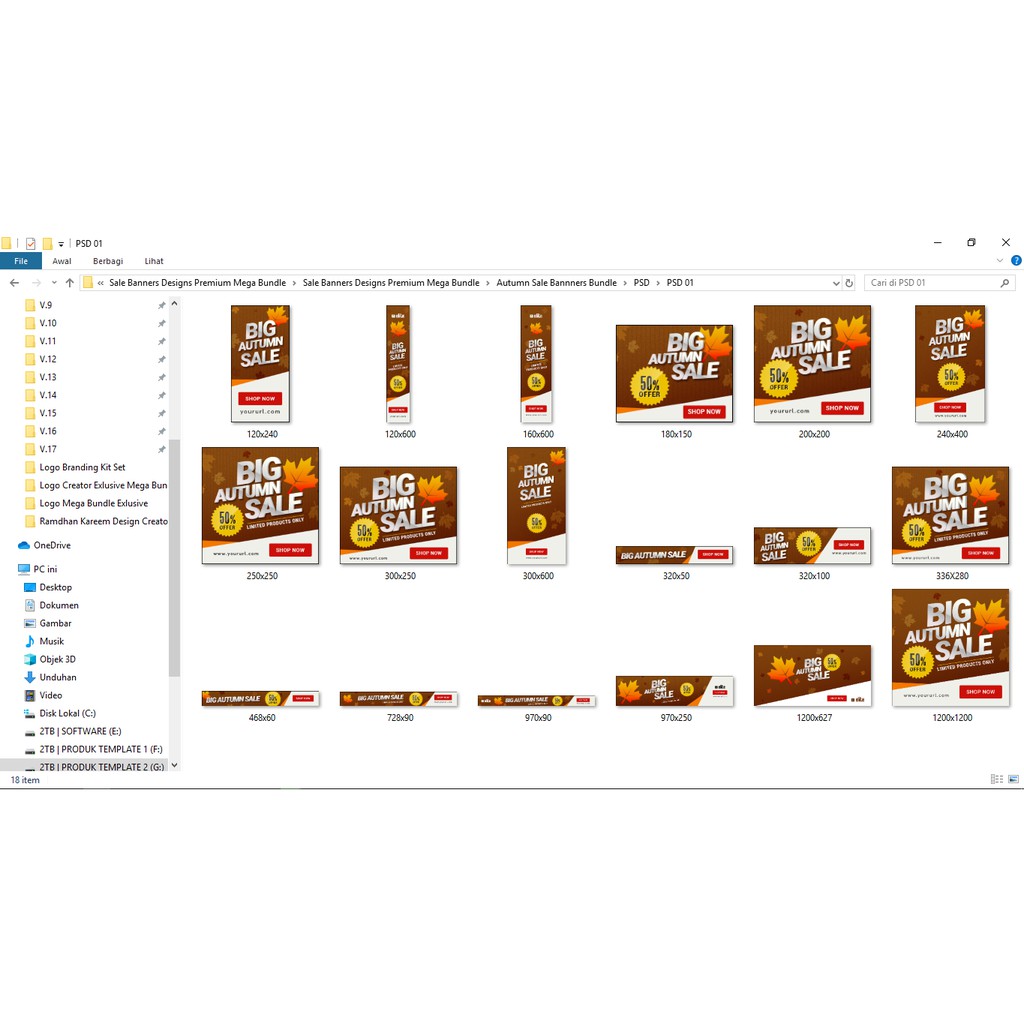Open the Berbagi ribbon tab

coord(108,261)
